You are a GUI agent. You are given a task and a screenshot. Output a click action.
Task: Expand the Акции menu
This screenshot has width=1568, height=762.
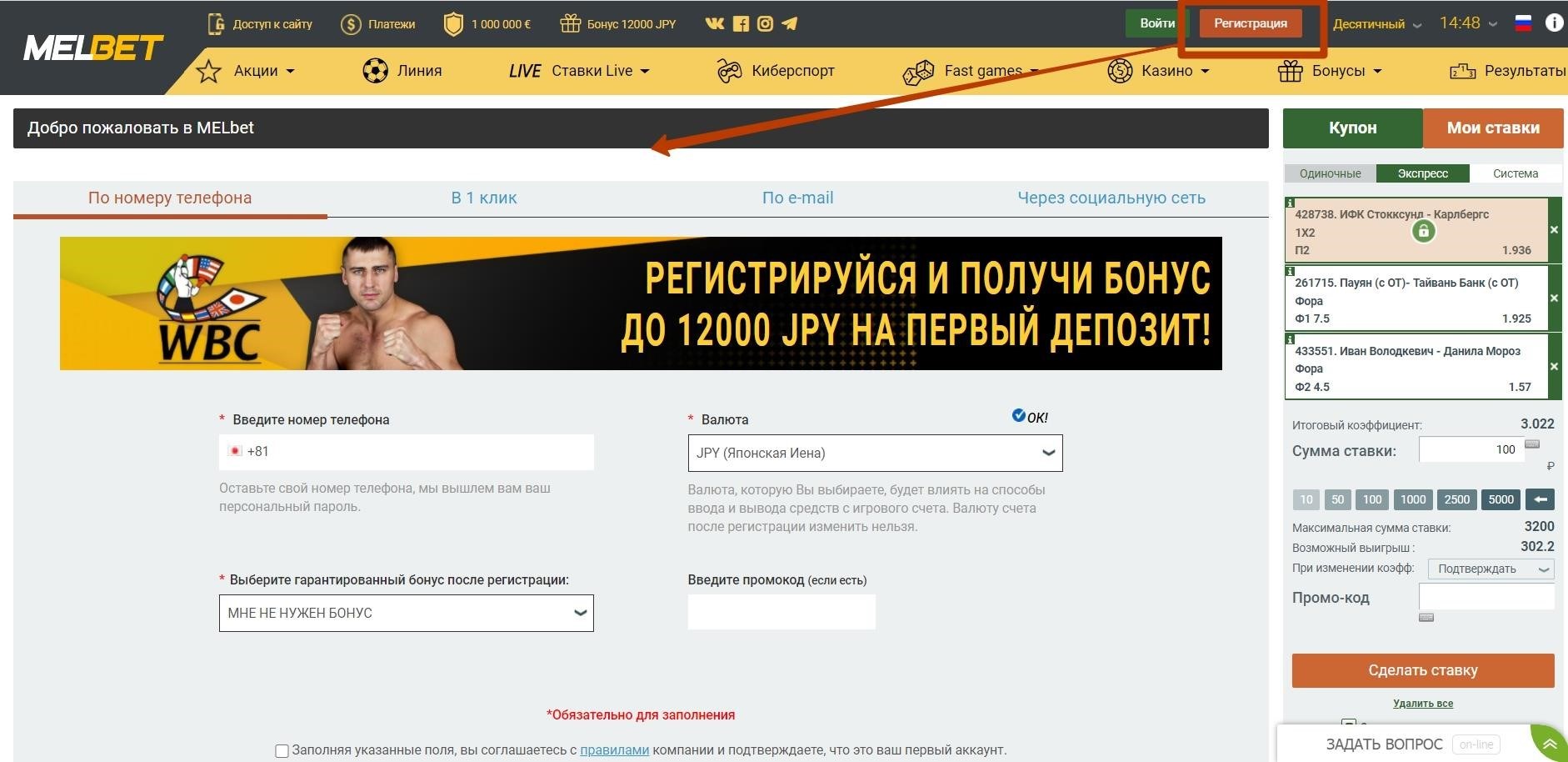(x=264, y=71)
